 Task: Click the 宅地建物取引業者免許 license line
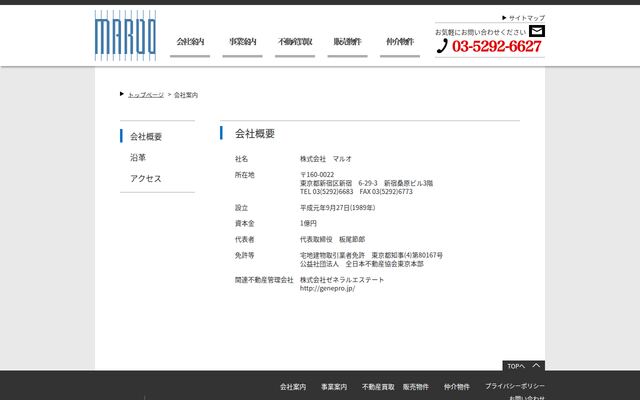(x=371, y=255)
